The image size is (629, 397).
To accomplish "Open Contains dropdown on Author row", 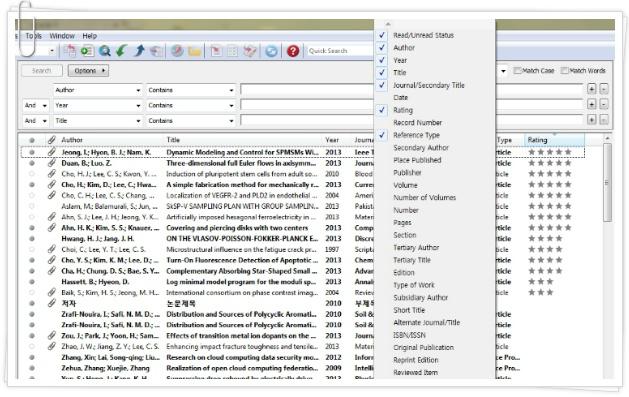I will point(231,90).
